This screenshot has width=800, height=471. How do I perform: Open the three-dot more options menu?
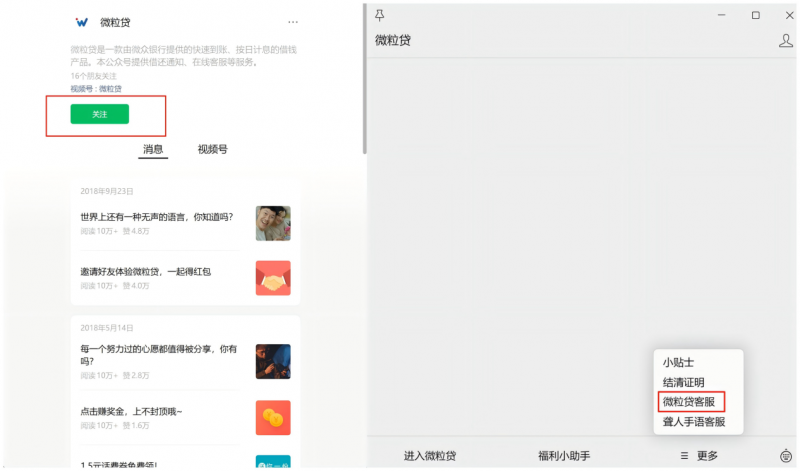(293, 22)
